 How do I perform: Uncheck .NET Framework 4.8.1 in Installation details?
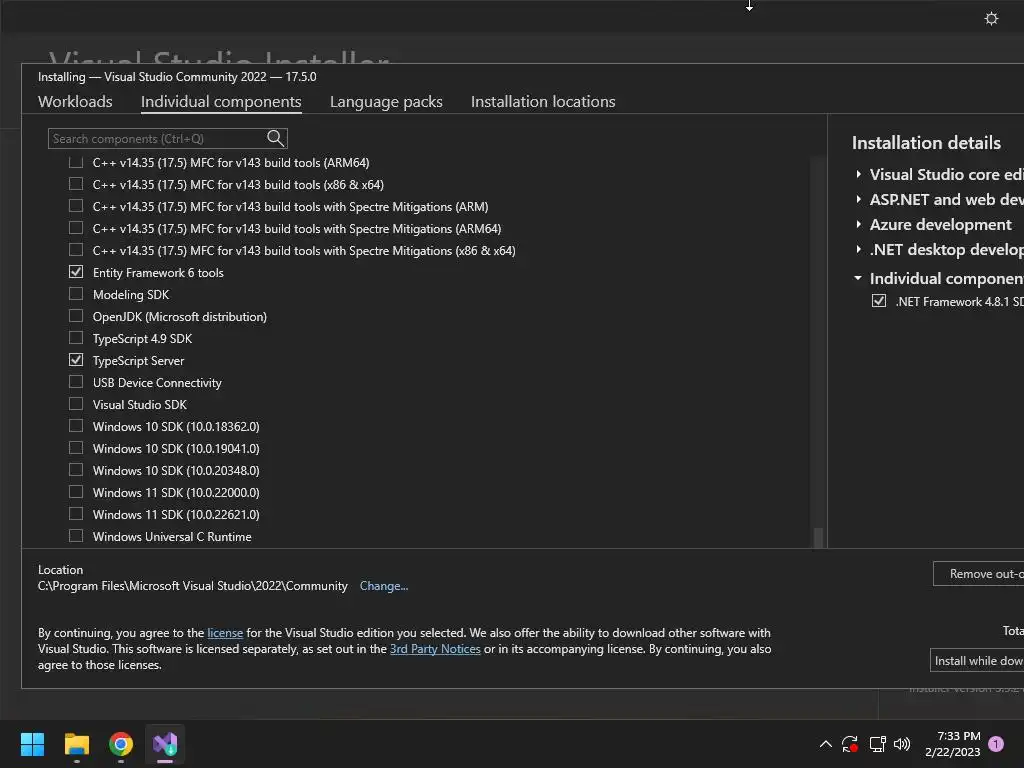pos(879,301)
